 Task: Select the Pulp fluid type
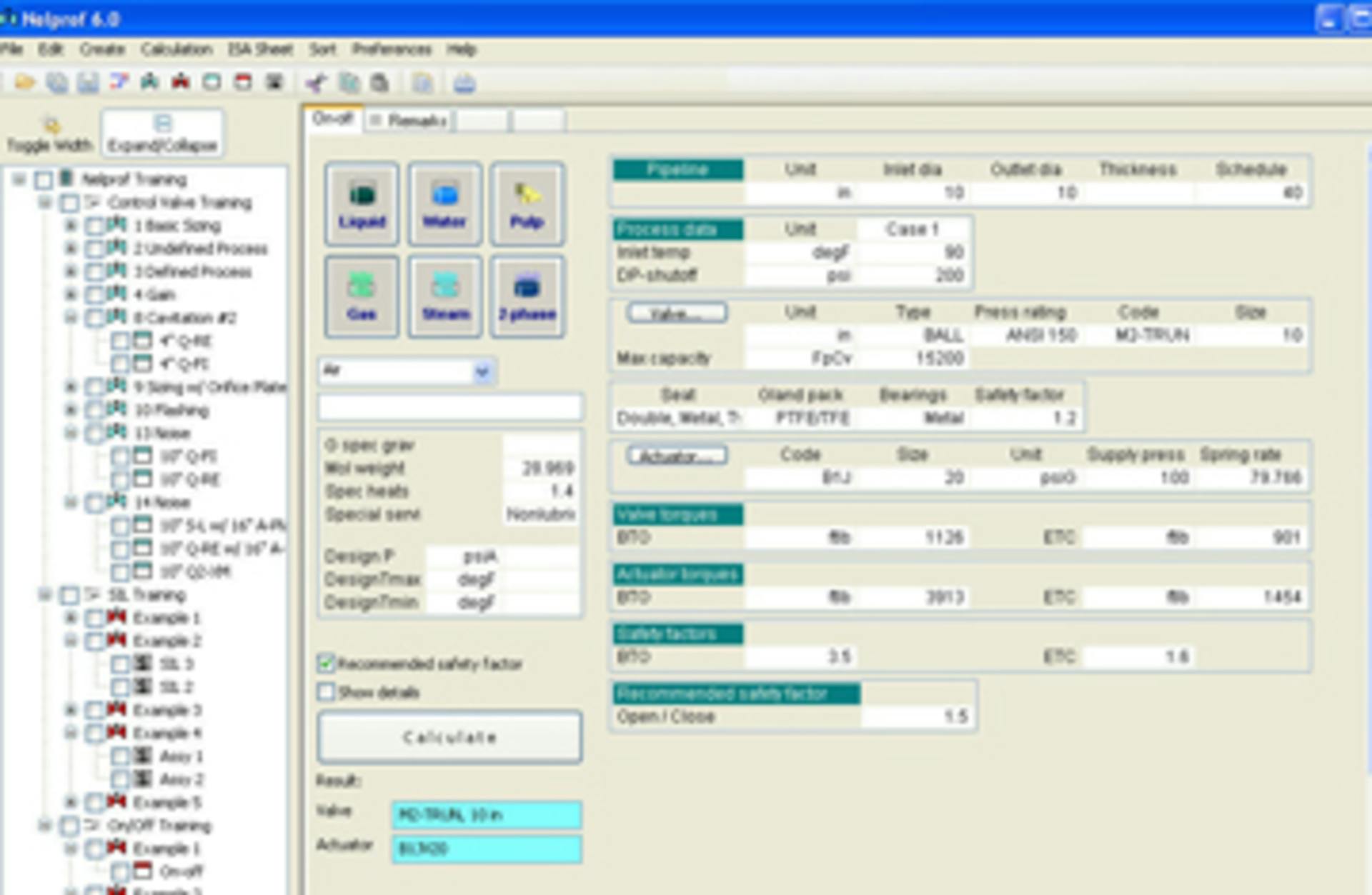point(527,205)
